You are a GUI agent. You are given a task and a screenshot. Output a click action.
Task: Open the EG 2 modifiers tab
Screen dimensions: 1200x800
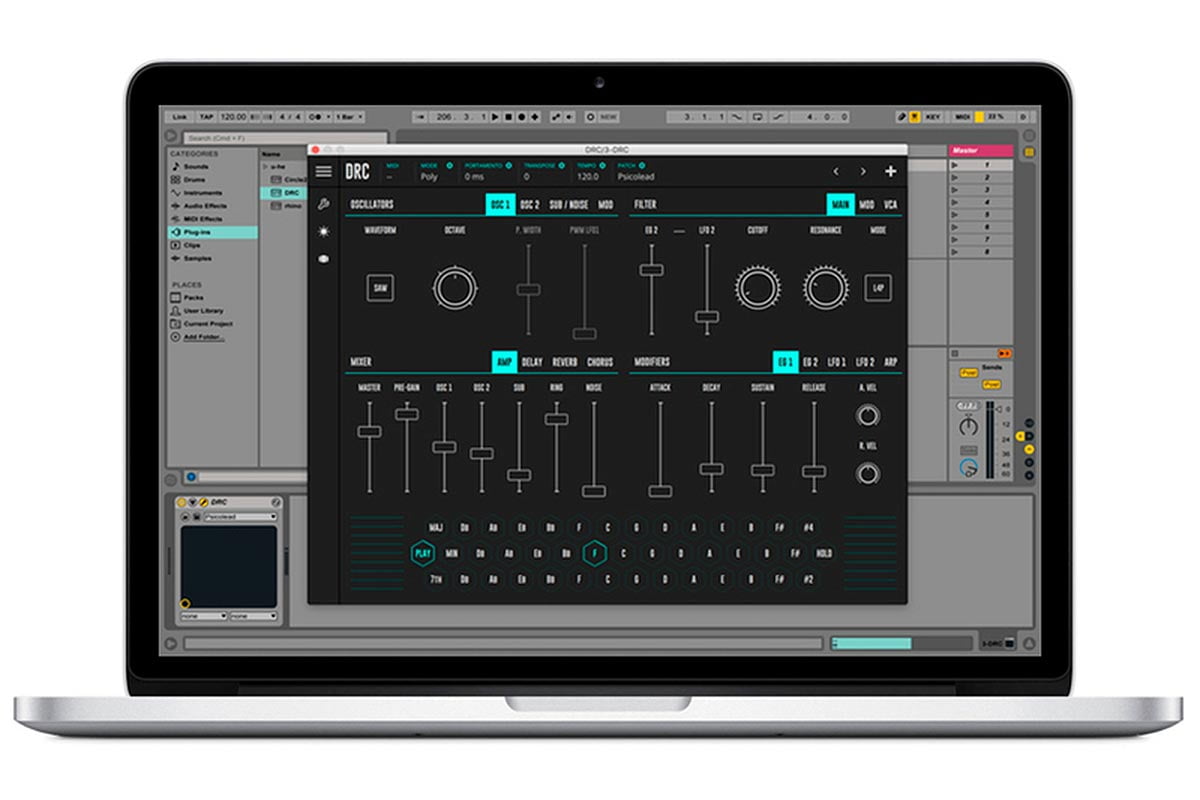click(x=810, y=362)
